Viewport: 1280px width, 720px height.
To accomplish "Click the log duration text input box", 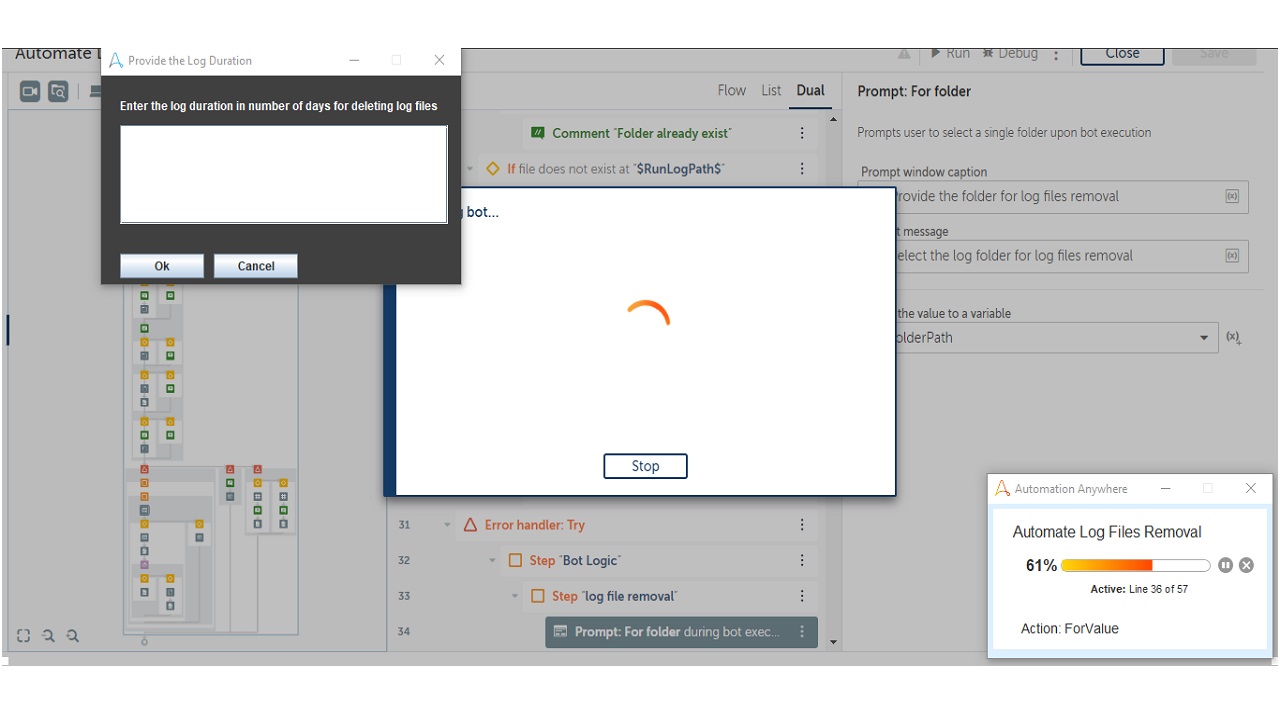I will [284, 174].
